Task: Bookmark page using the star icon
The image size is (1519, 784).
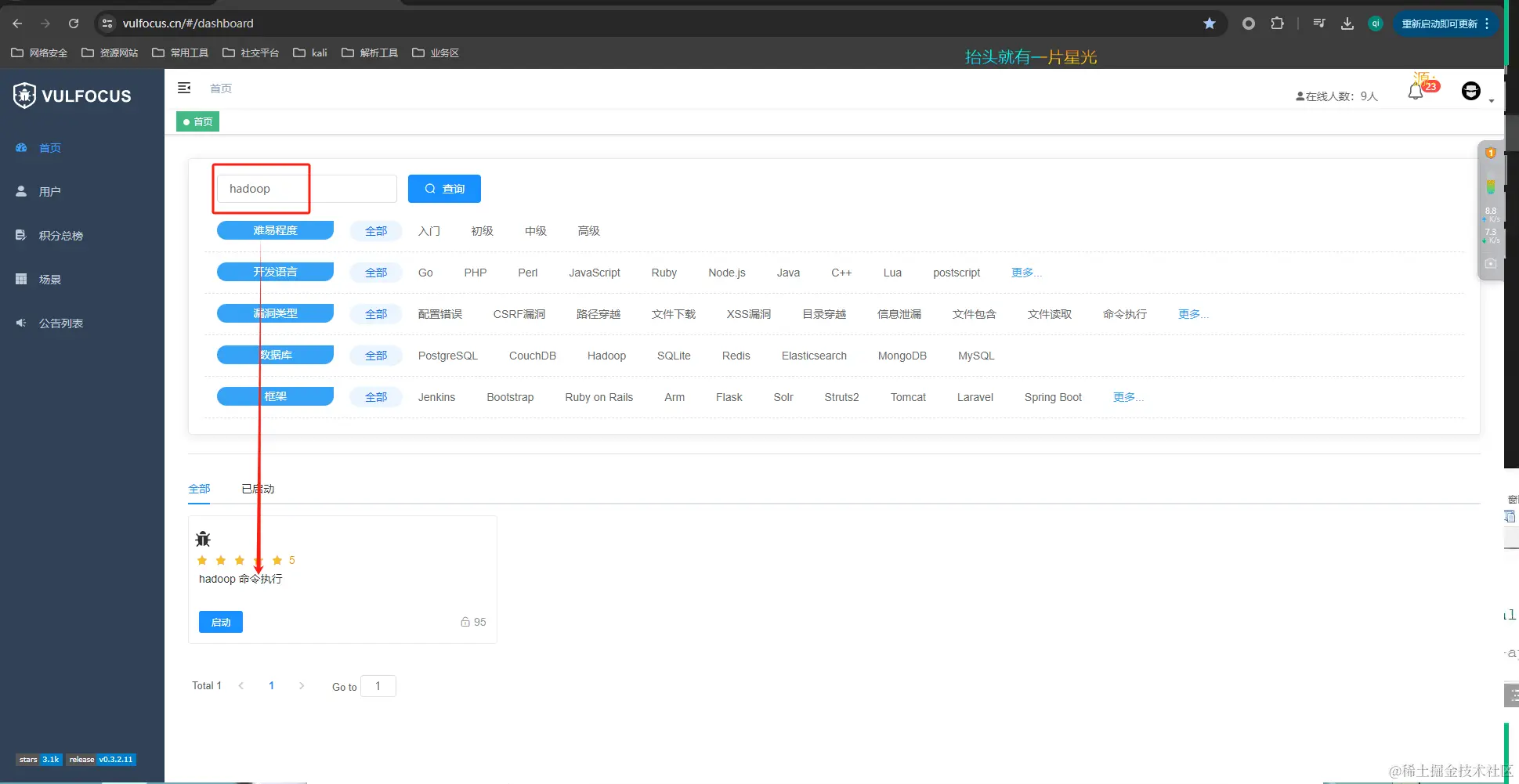Action: 1210,23
